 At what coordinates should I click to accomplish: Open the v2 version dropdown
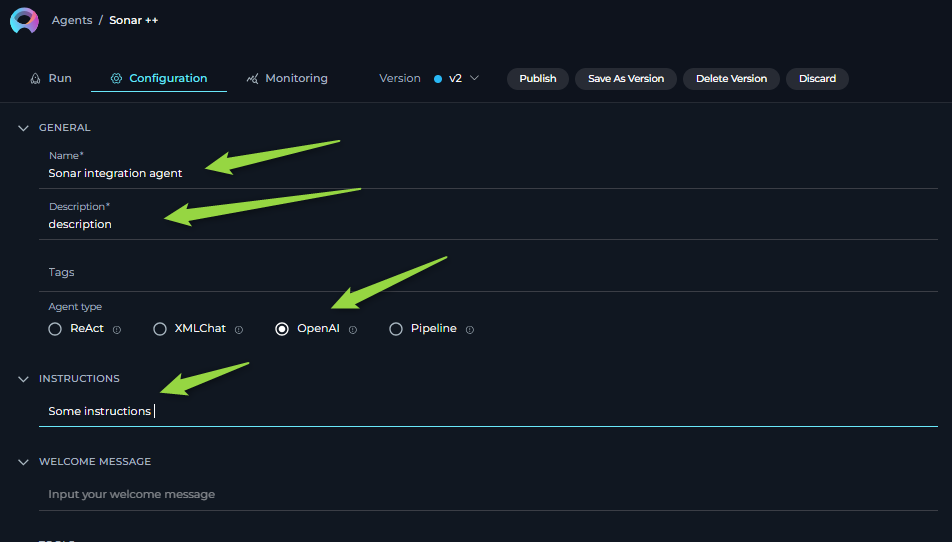pos(457,78)
